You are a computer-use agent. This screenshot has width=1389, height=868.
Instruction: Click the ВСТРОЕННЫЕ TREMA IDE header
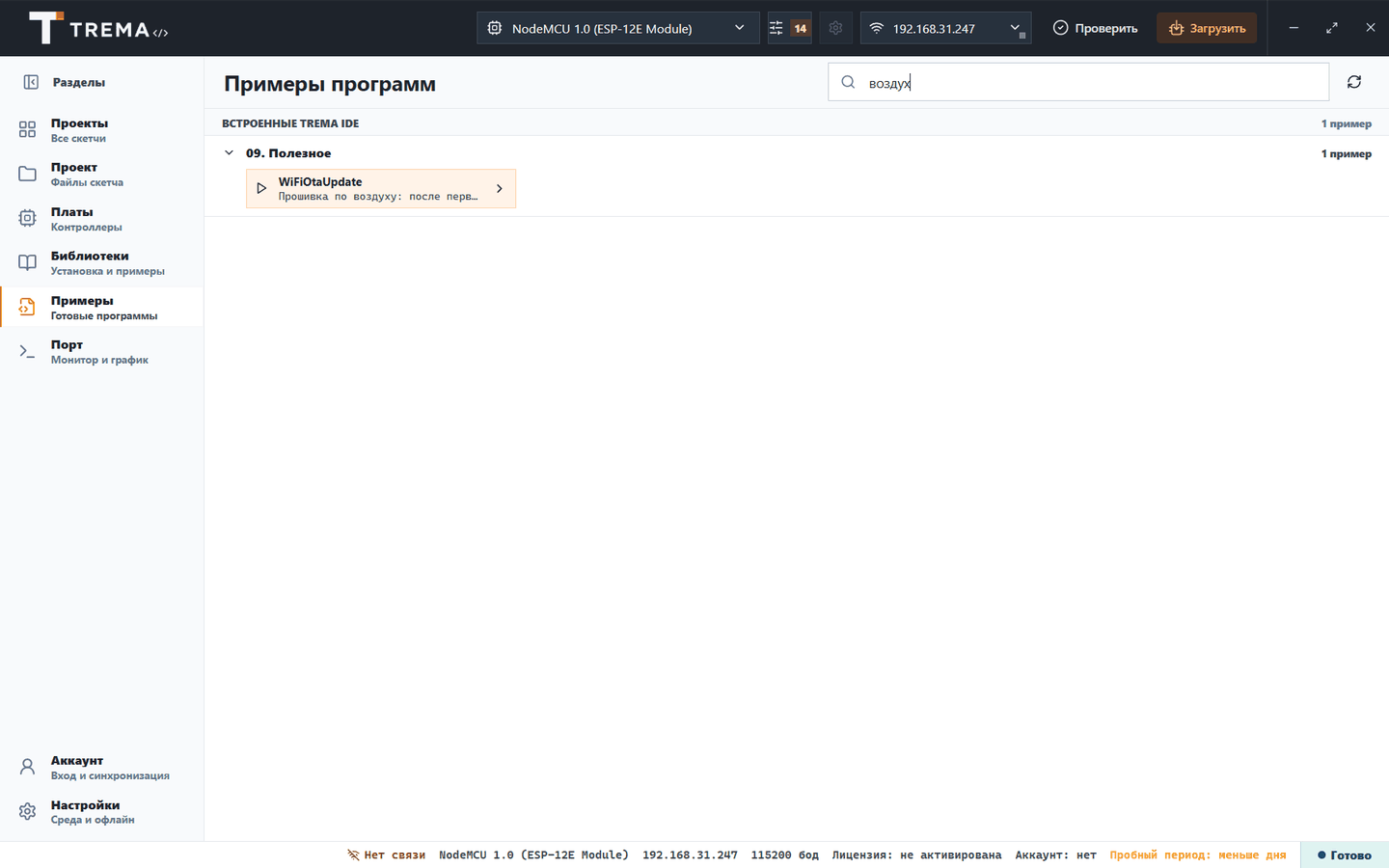click(290, 123)
